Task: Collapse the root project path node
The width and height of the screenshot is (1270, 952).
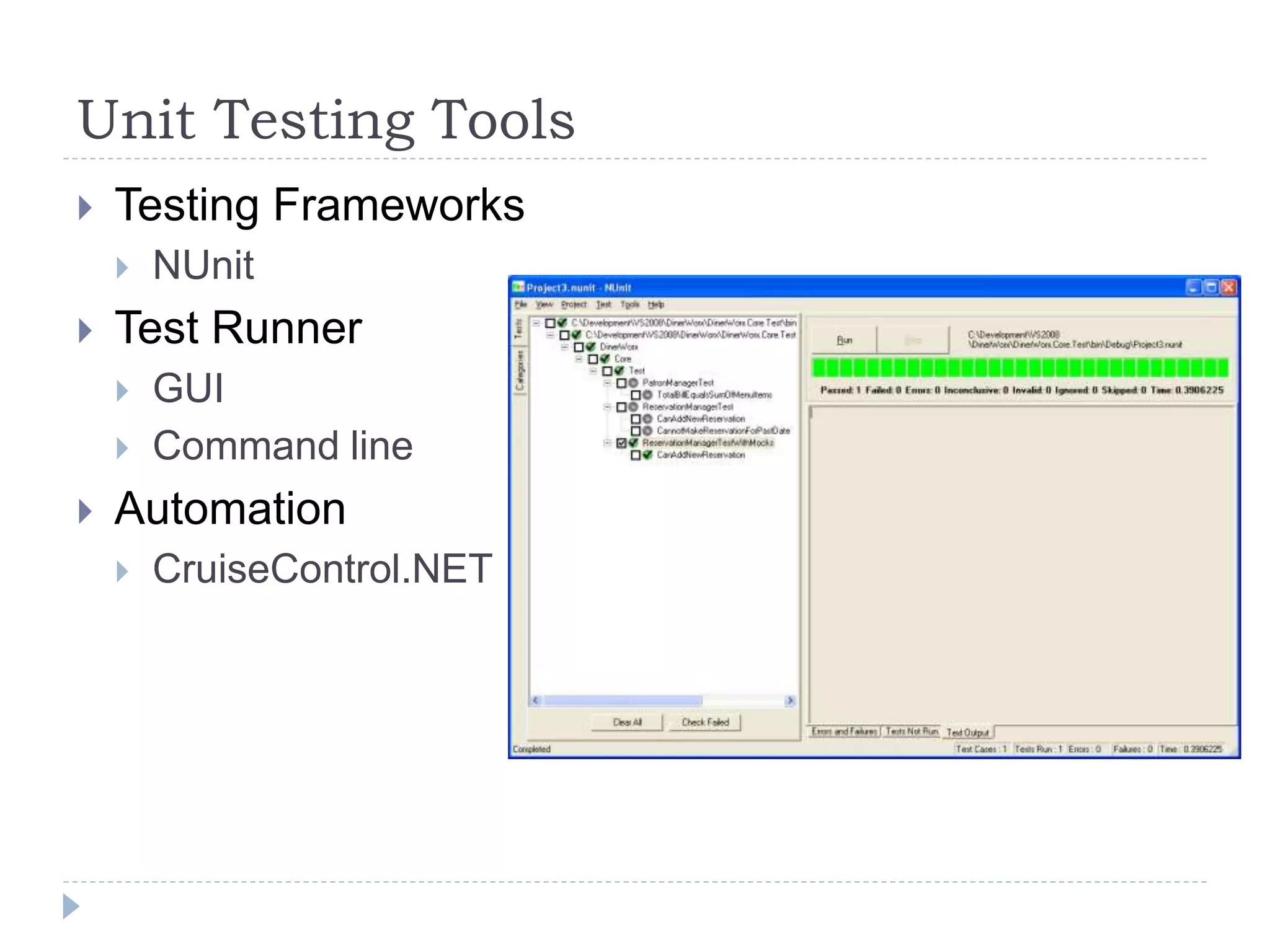Action: [x=536, y=323]
